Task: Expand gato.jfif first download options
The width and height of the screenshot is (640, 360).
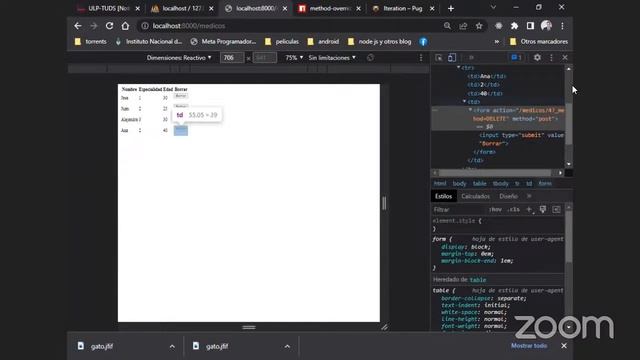Action: click(172, 347)
